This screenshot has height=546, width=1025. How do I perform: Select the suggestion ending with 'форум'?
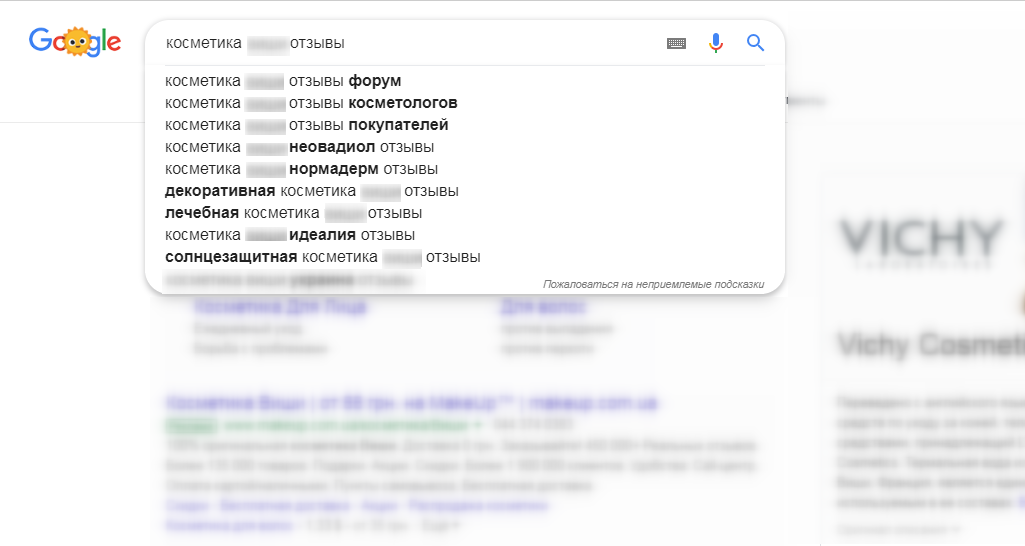[283, 81]
